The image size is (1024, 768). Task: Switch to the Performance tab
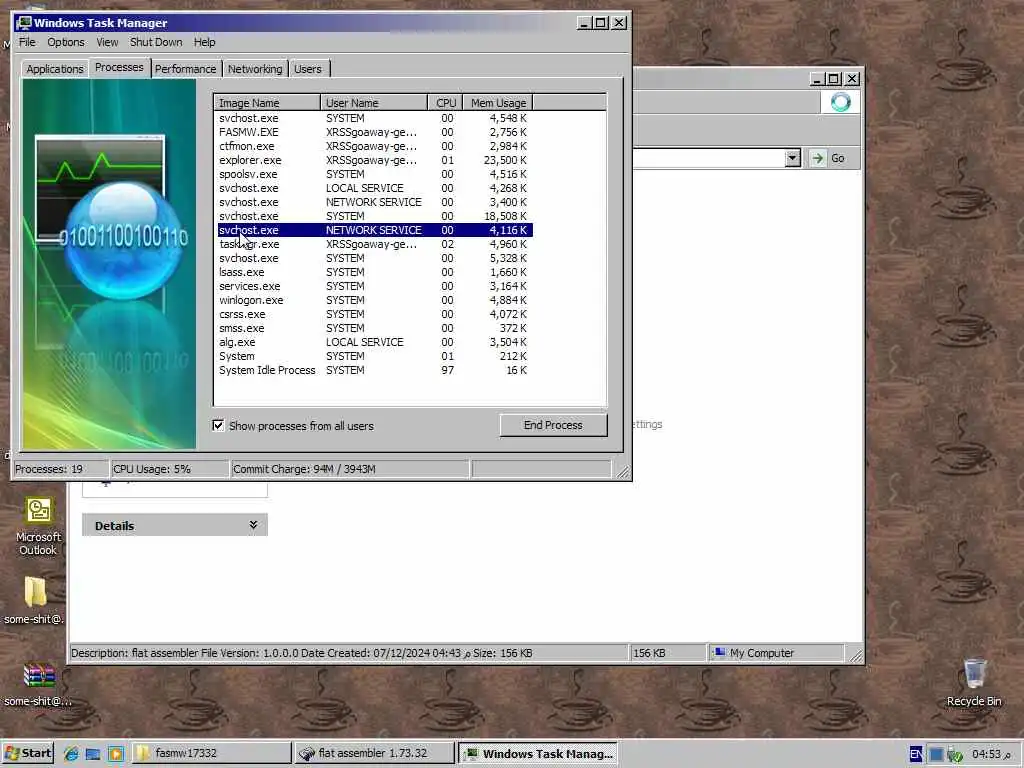tap(185, 69)
